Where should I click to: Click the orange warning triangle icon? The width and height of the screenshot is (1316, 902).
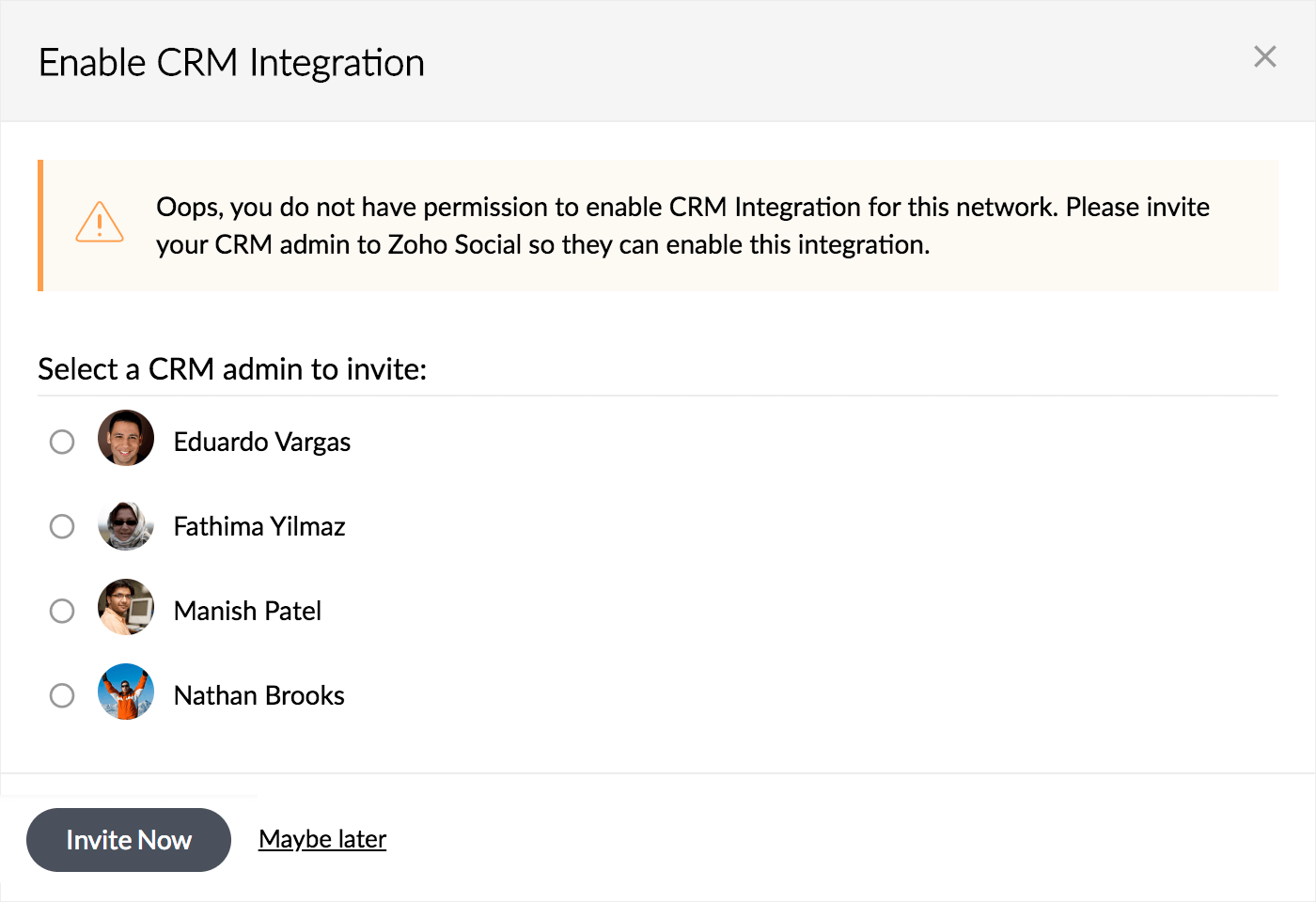tap(100, 223)
